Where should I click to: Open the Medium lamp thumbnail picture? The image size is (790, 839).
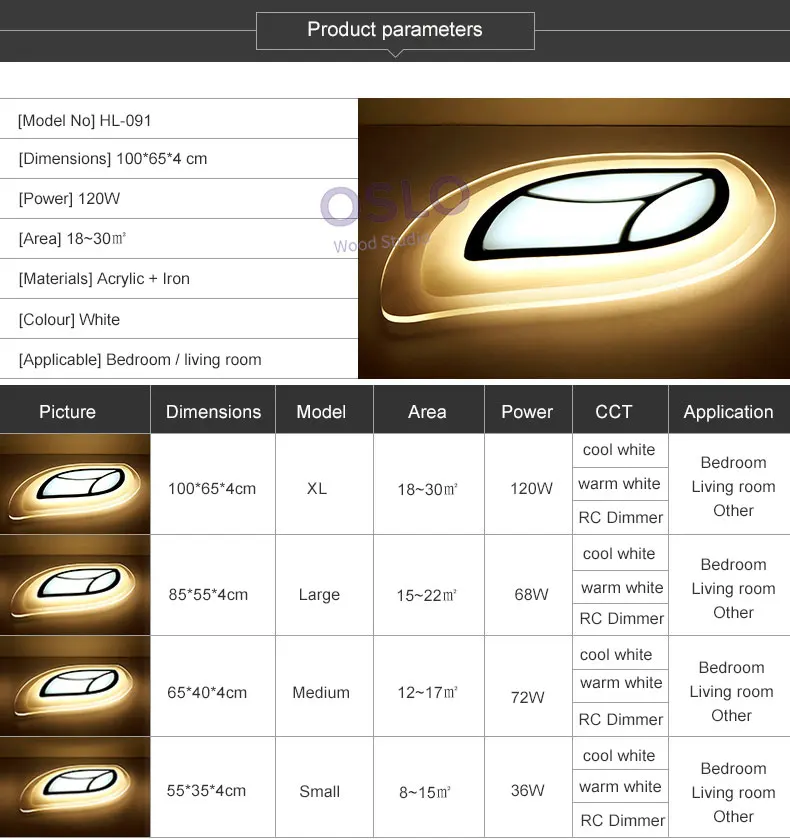pos(75,686)
